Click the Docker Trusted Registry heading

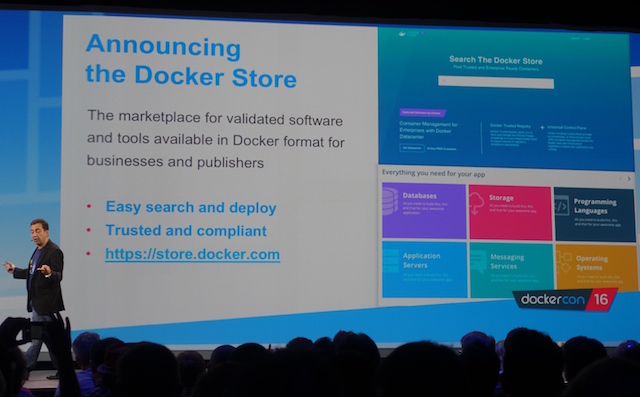pyautogui.click(x=510, y=126)
